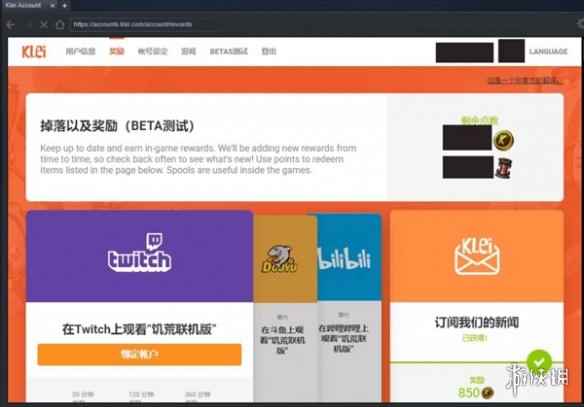Select the highlighted 奖励 navigation item

[117, 51]
